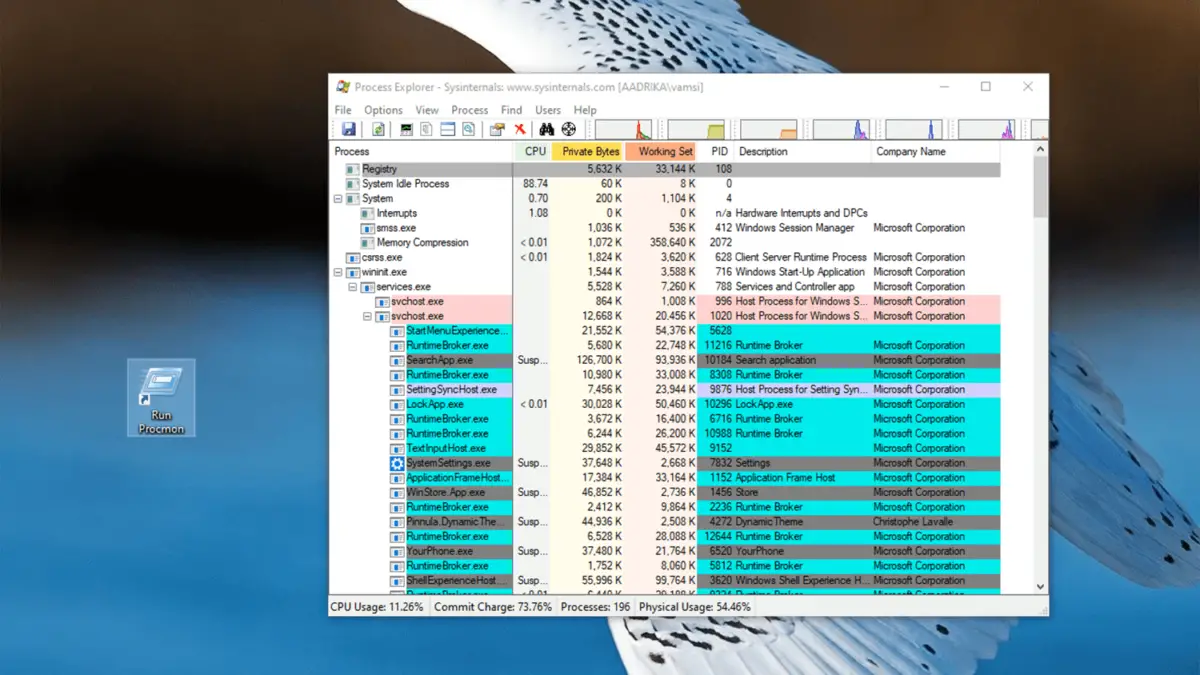Click the first CPU usage mini graph
Viewport: 1200px width, 675px height.
623,129
